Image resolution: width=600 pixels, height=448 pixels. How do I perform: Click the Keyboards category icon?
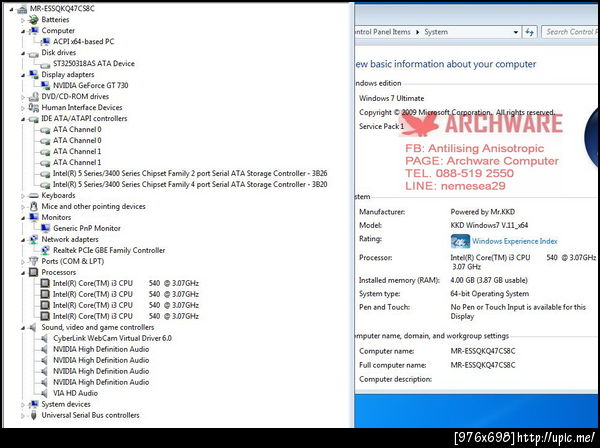[34, 195]
